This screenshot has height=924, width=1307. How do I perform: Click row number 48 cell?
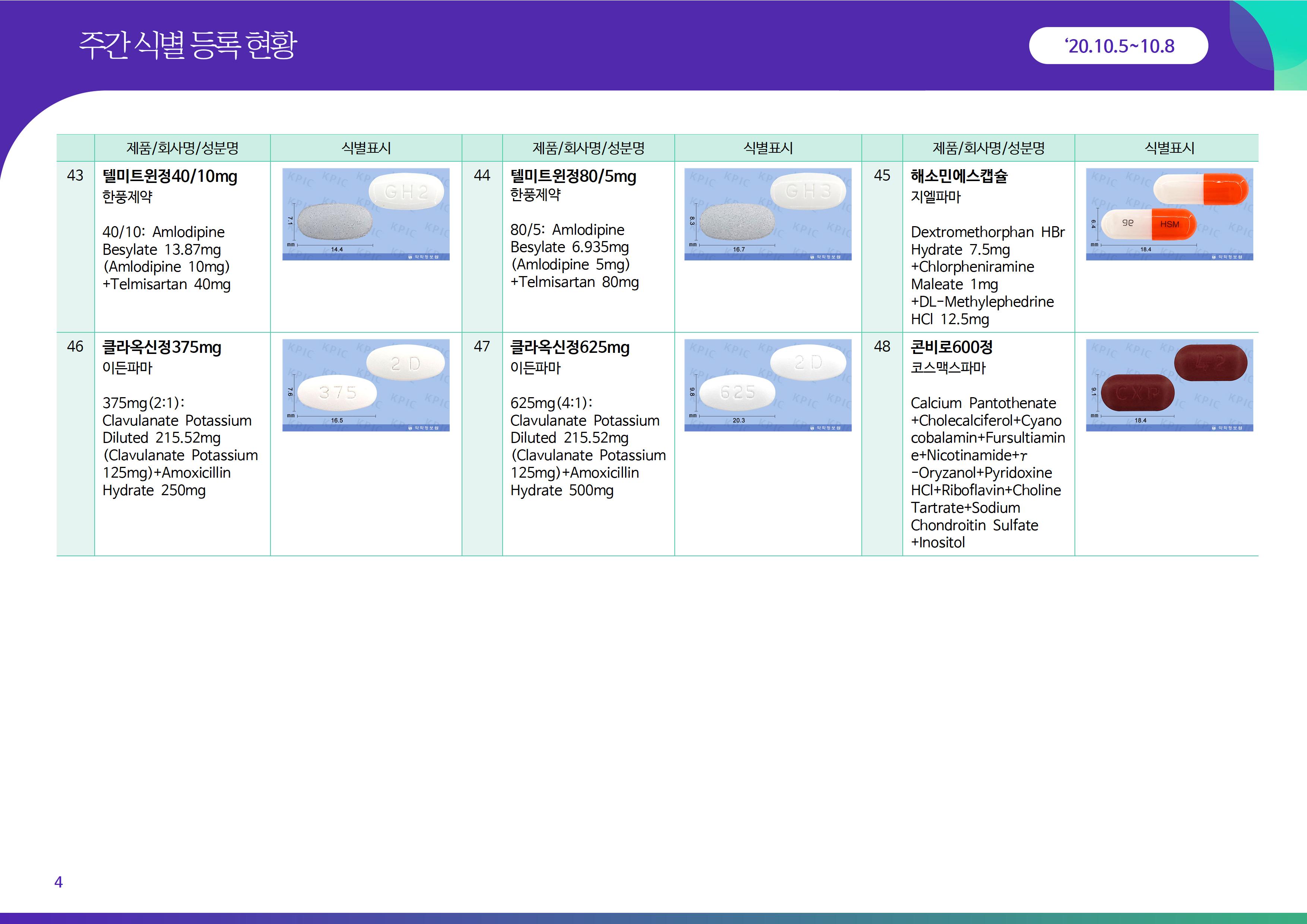(882, 347)
